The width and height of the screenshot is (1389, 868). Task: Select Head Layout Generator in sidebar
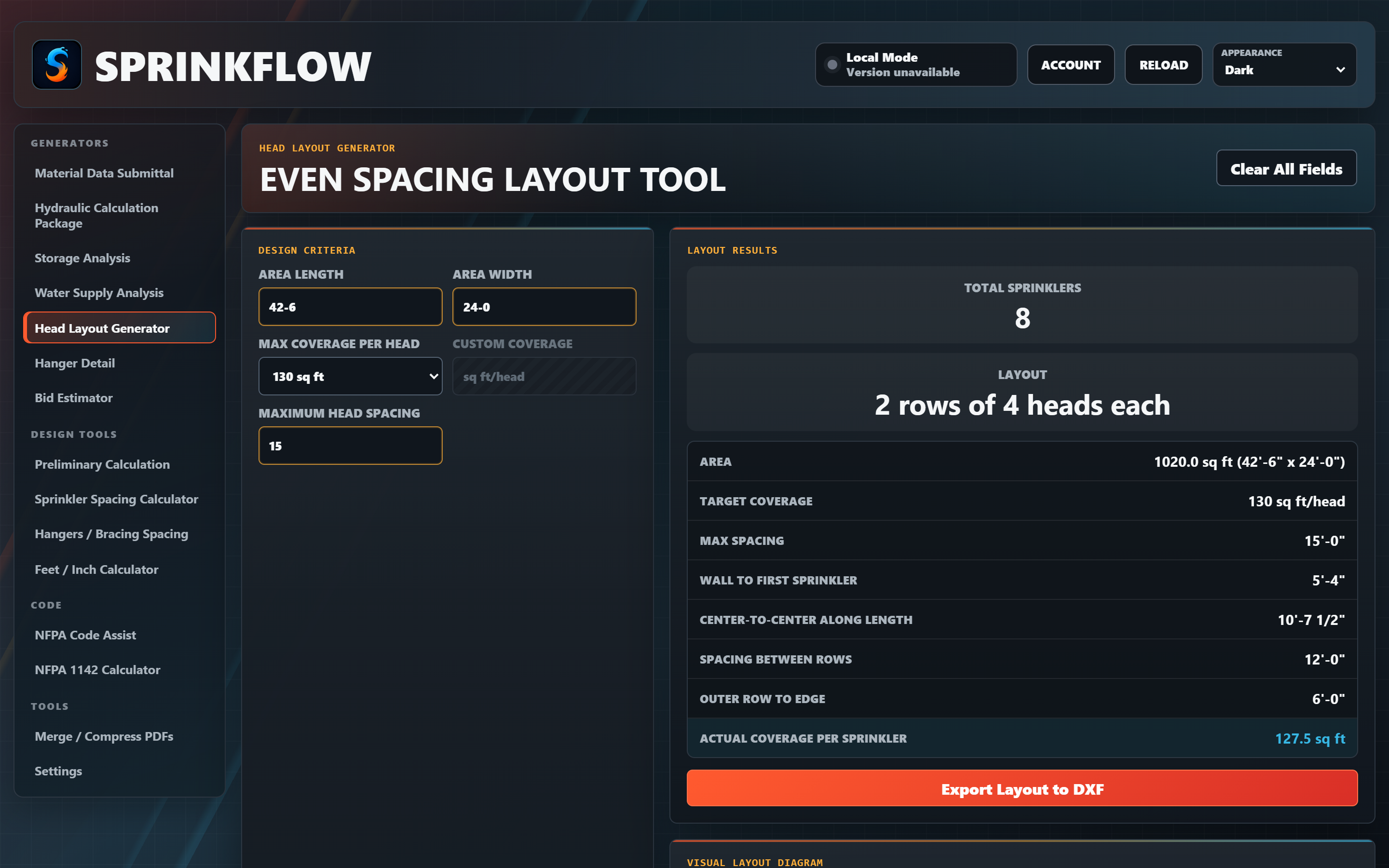pyautogui.click(x=120, y=328)
